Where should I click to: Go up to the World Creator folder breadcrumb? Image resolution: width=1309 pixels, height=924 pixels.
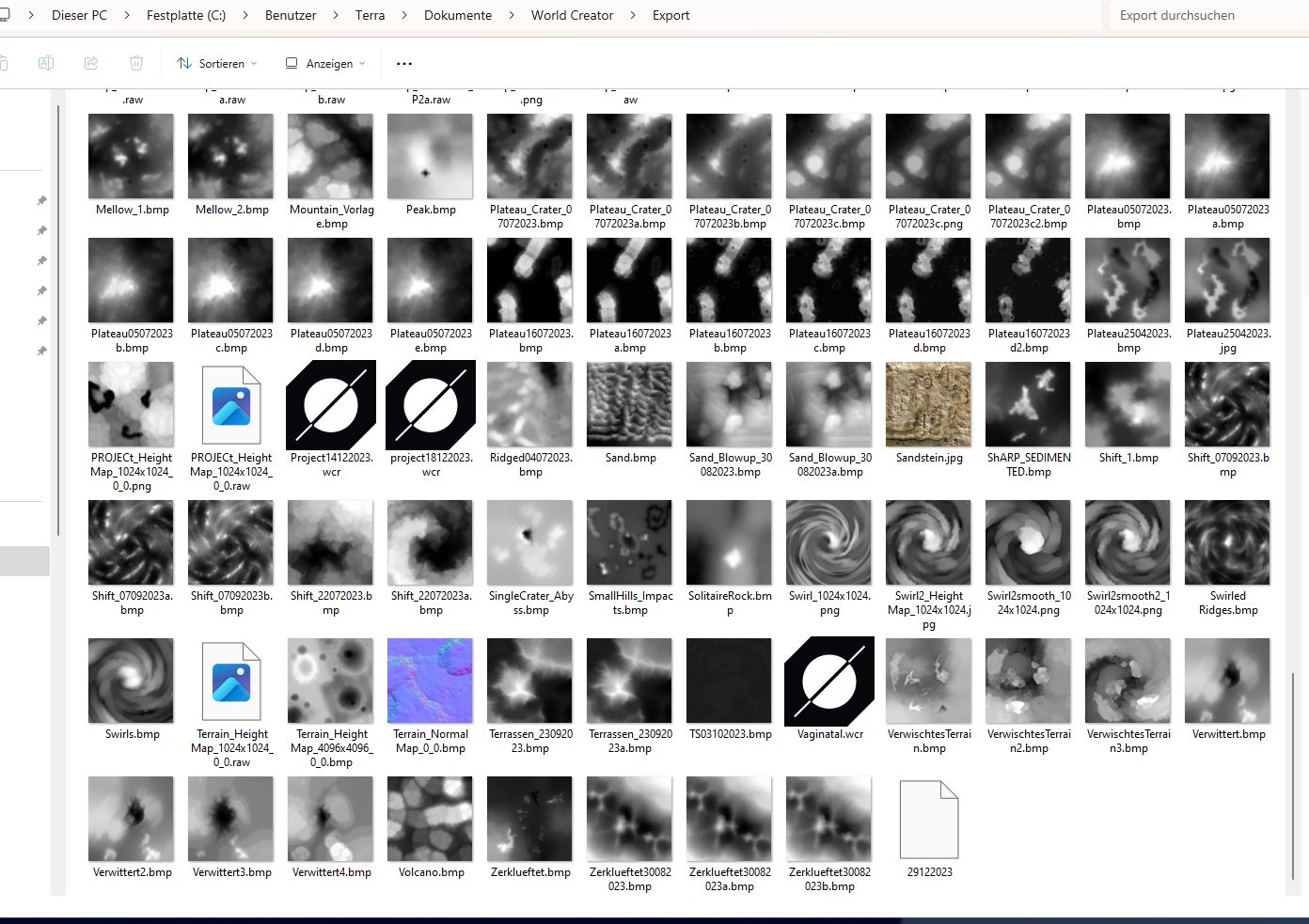(x=572, y=15)
